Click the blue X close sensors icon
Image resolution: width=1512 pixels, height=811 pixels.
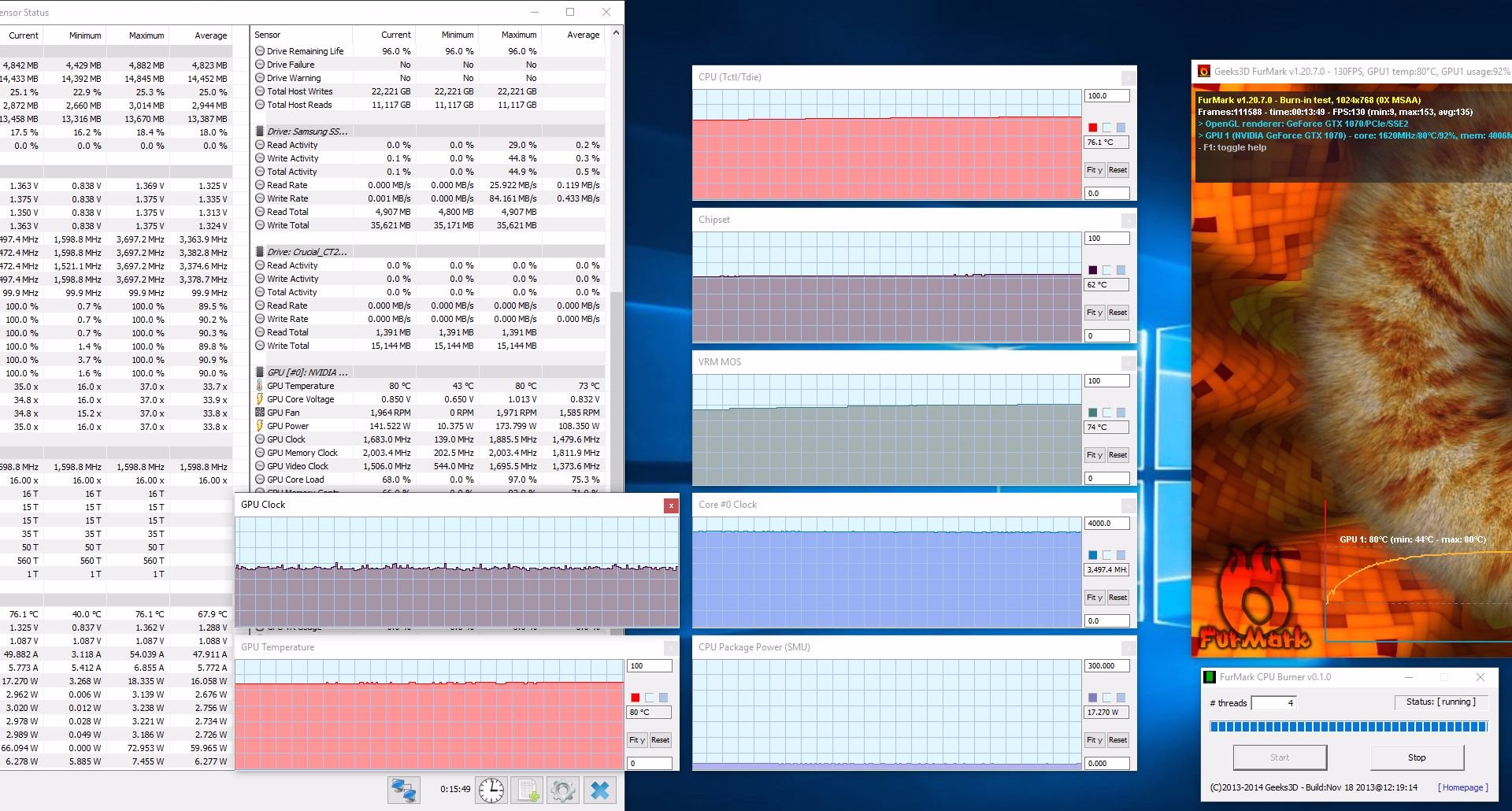point(599,790)
